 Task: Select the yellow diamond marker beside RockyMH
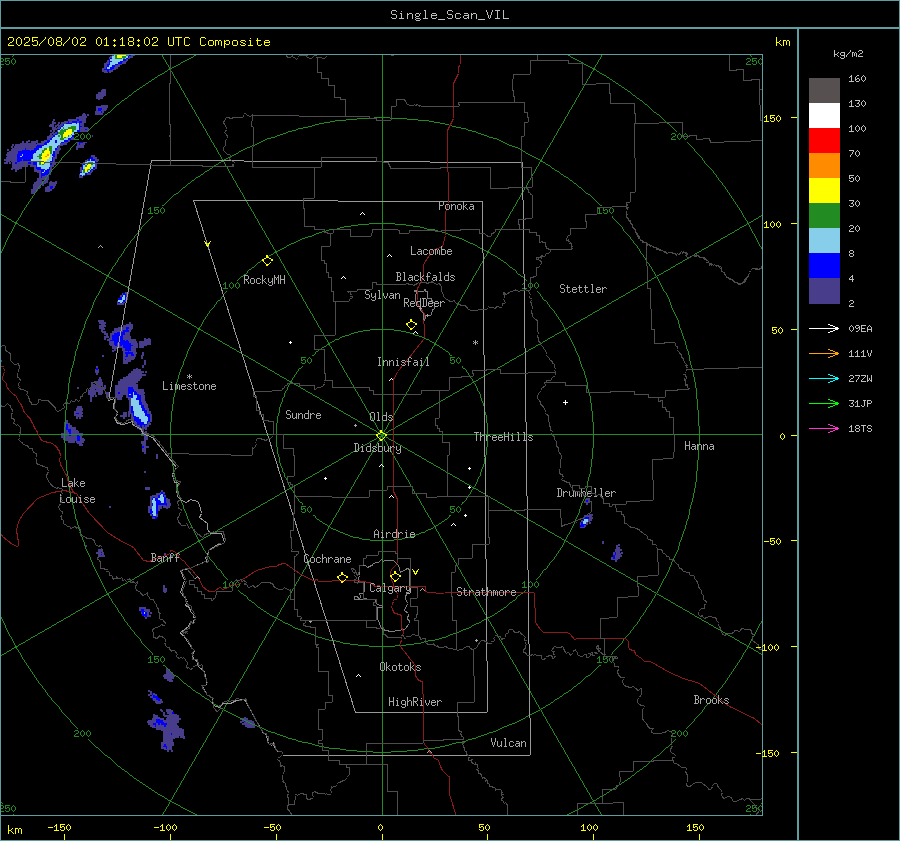click(x=267, y=261)
